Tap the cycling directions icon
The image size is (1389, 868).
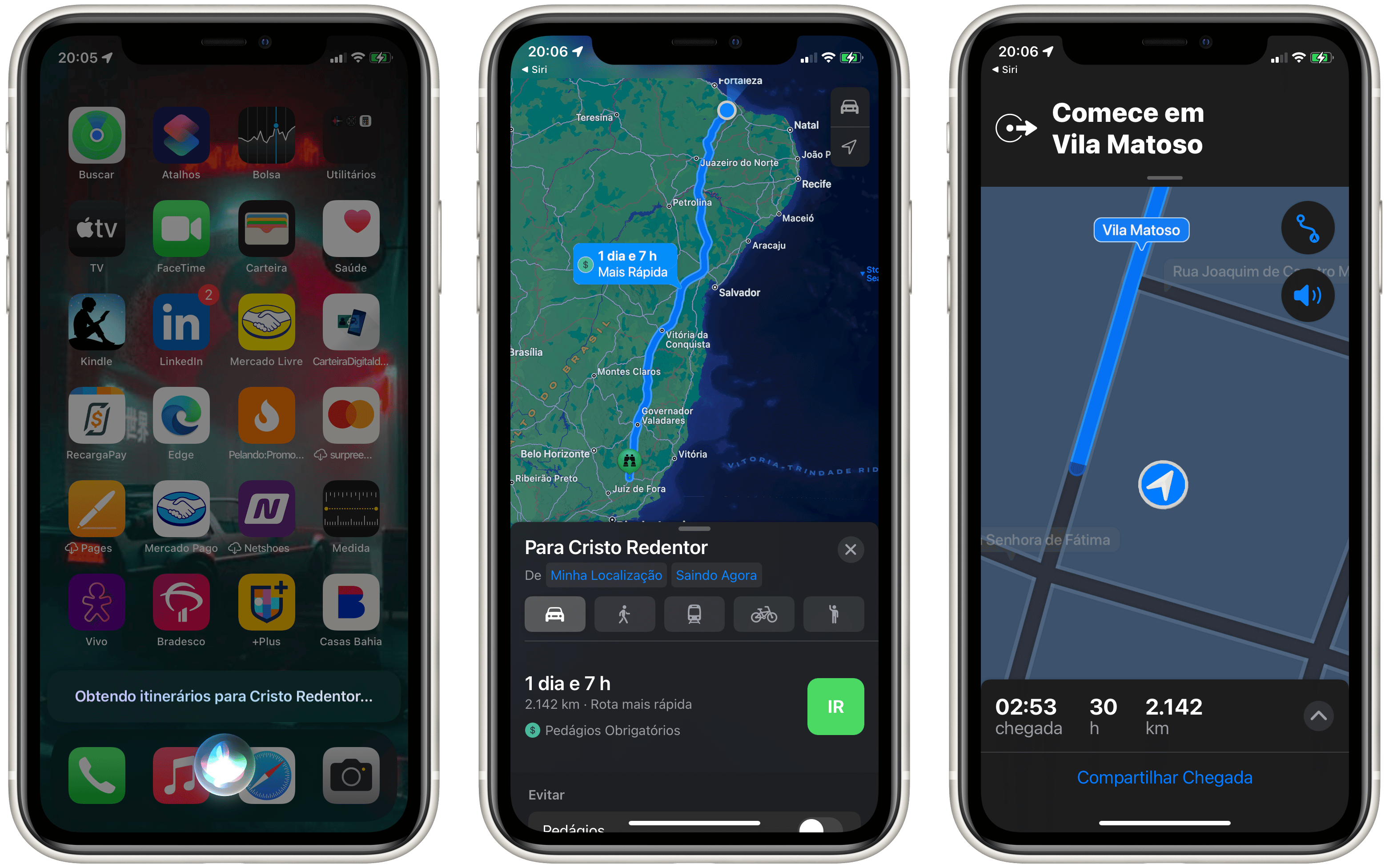pyautogui.click(x=762, y=613)
